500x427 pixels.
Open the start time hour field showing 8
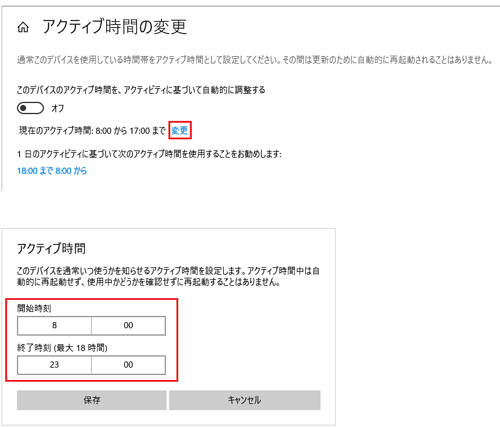click(x=54, y=325)
